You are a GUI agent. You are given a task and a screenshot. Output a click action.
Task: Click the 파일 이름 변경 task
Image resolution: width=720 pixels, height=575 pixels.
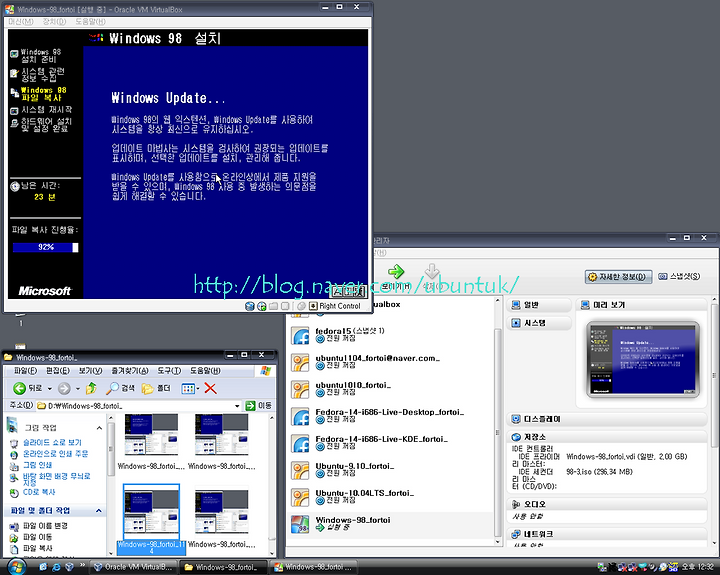45,526
